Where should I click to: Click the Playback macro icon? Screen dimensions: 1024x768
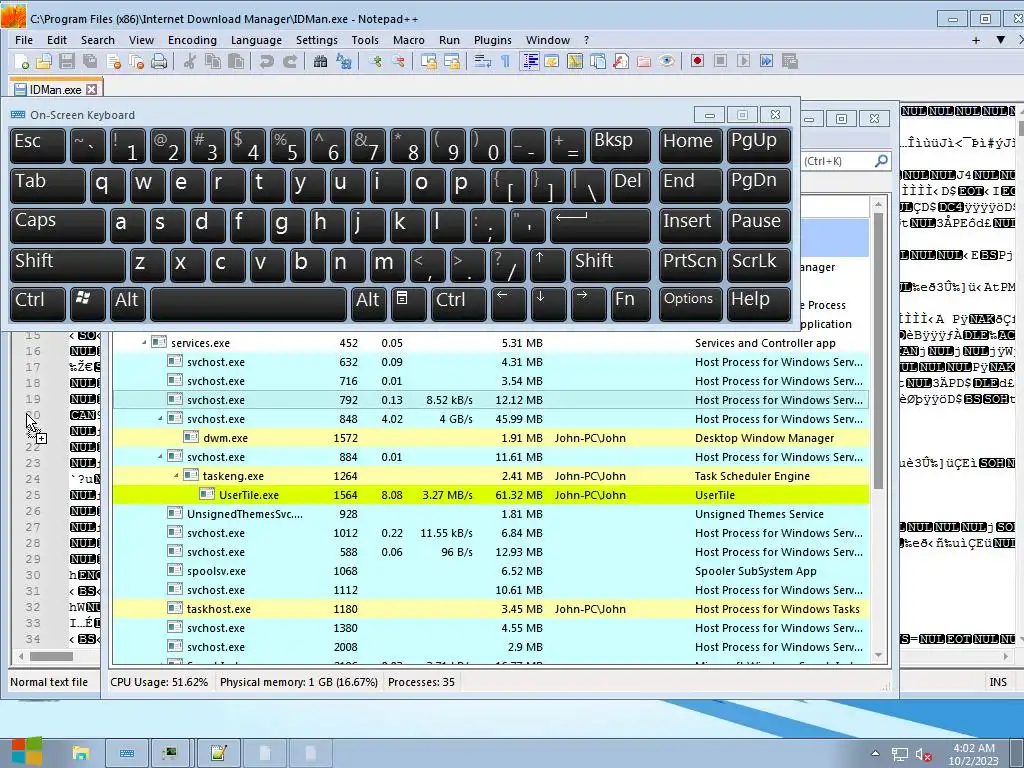click(x=743, y=61)
